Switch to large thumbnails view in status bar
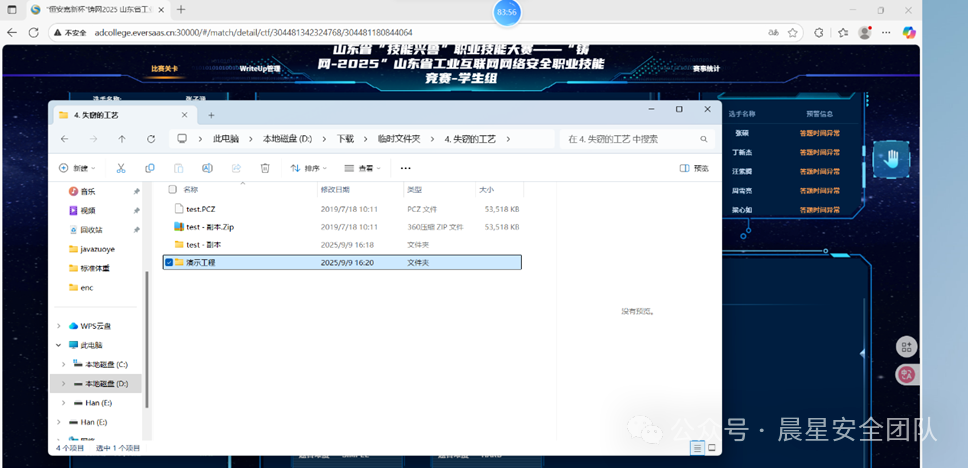The height and width of the screenshot is (468, 968). 711,448
